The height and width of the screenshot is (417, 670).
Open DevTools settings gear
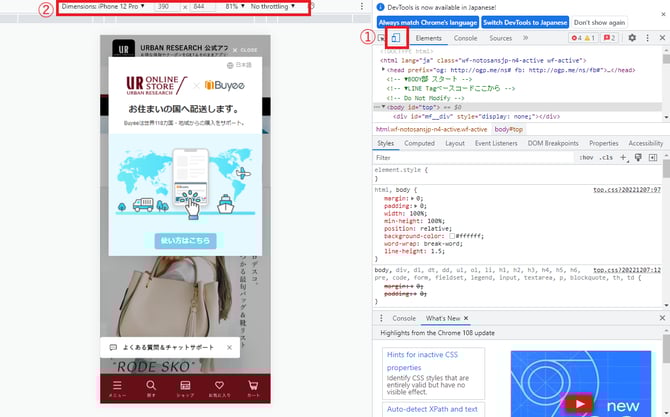[x=632, y=38]
